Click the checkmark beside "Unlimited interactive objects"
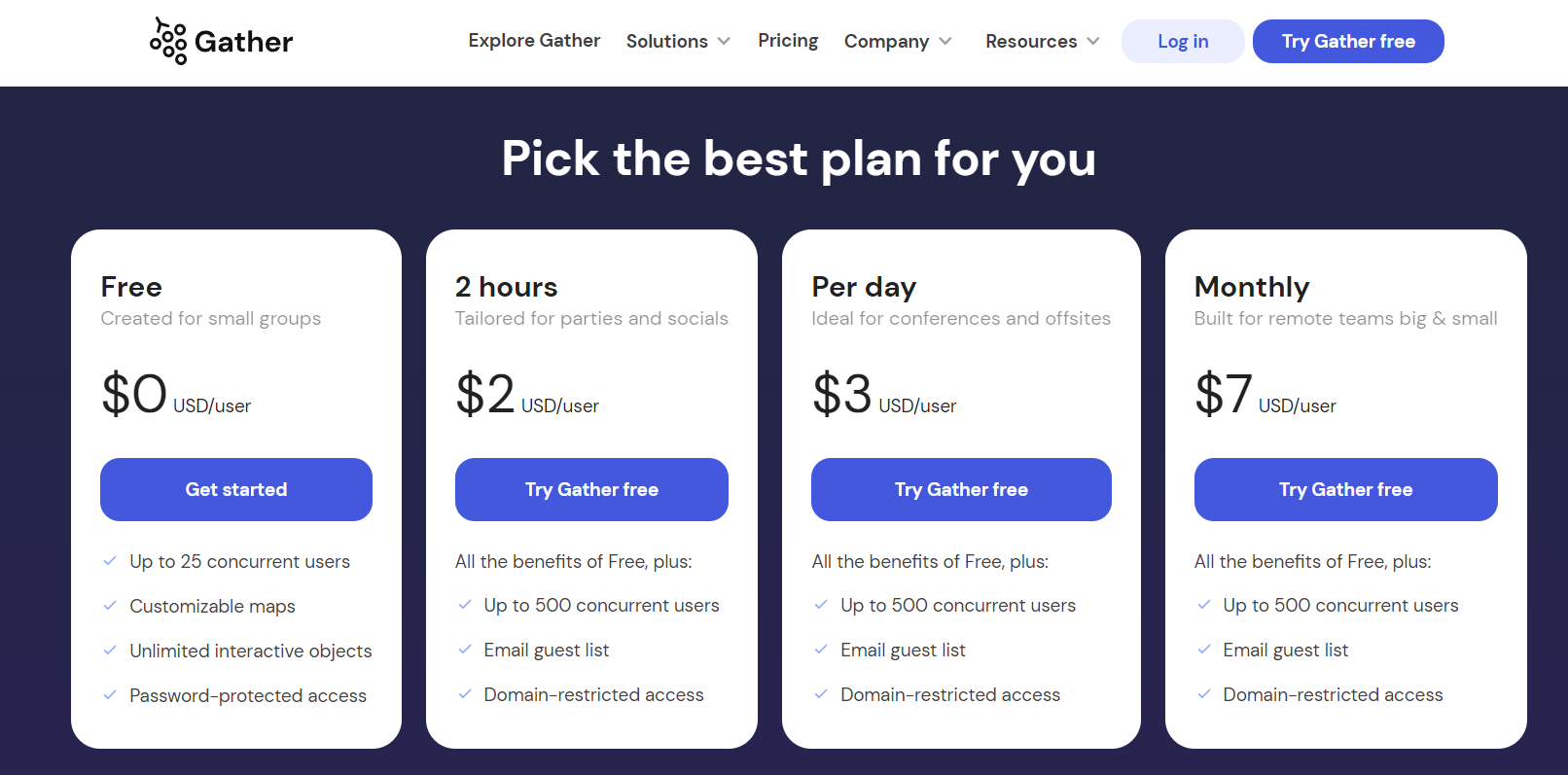The width and height of the screenshot is (1568, 775). point(109,651)
